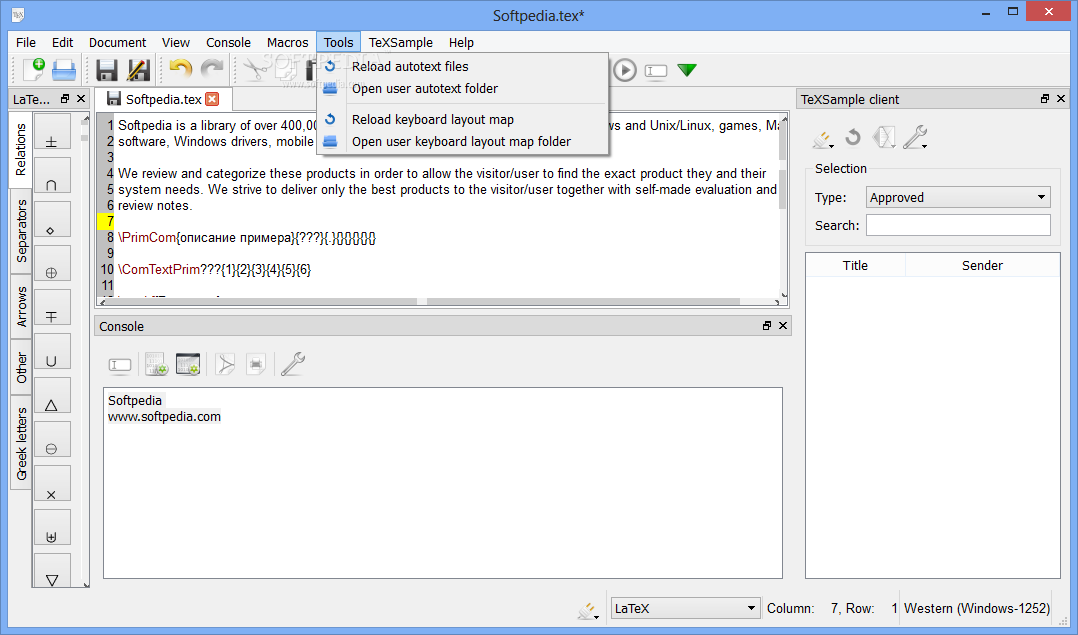This screenshot has width=1078, height=635.
Task: Select the Softpedia.tex document tab
Action: tap(163, 100)
